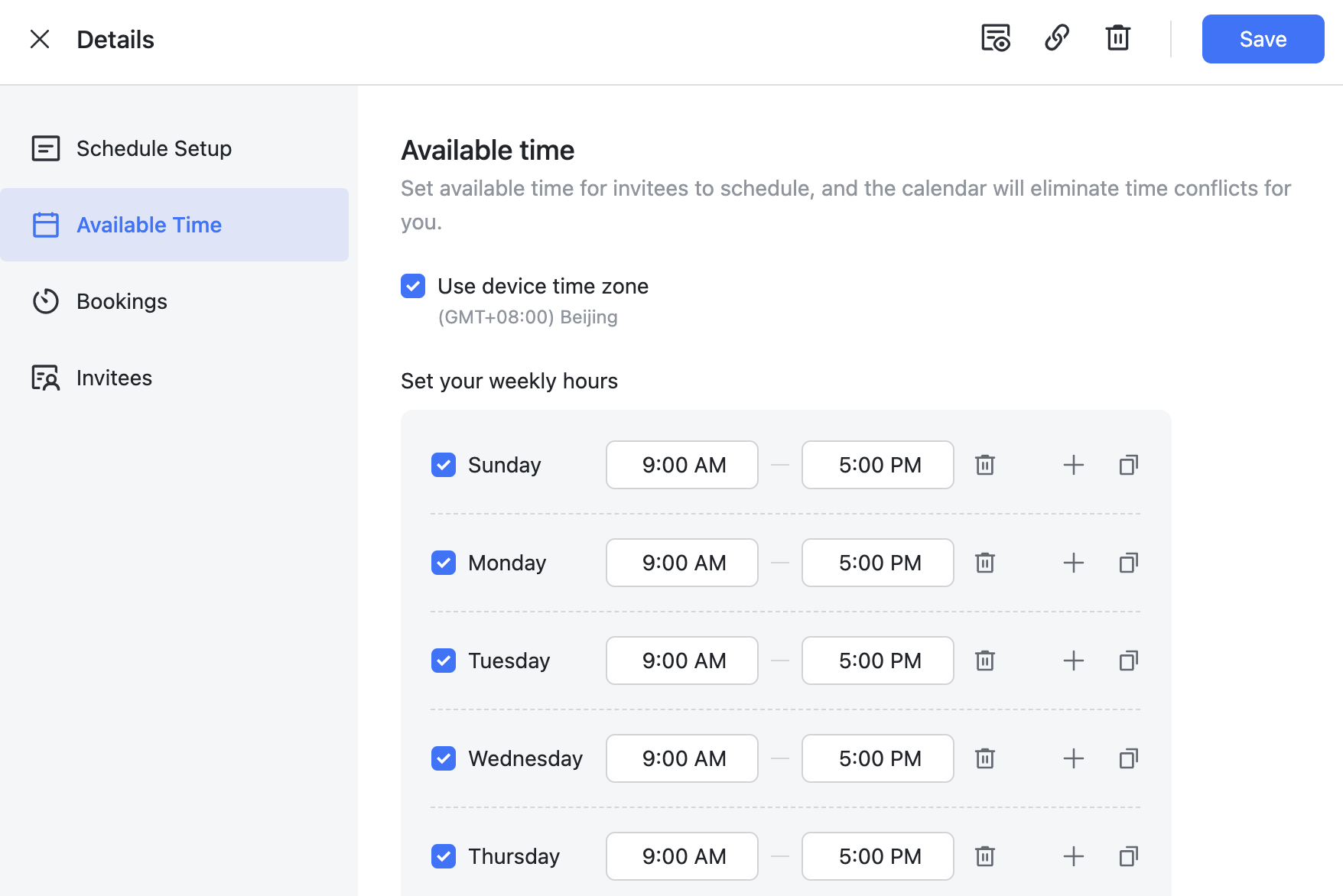Go to Schedule Setup

(154, 148)
